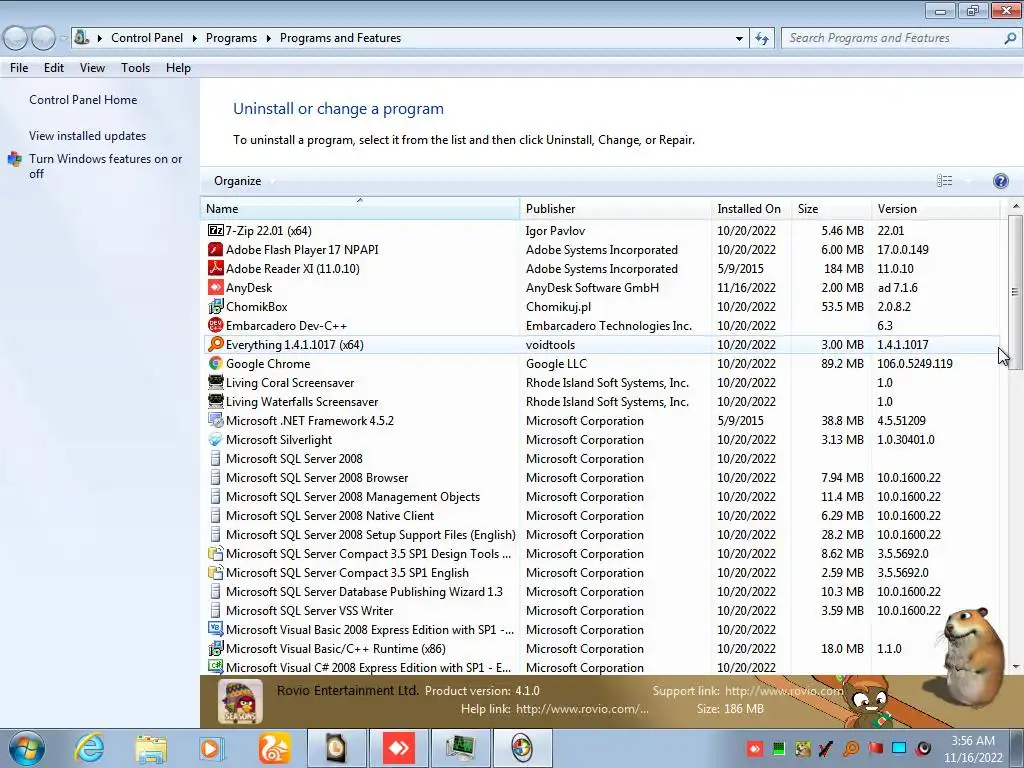Click the program list vertical scrollbar thumb
1024x768 pixels.
coord(1014,291)
